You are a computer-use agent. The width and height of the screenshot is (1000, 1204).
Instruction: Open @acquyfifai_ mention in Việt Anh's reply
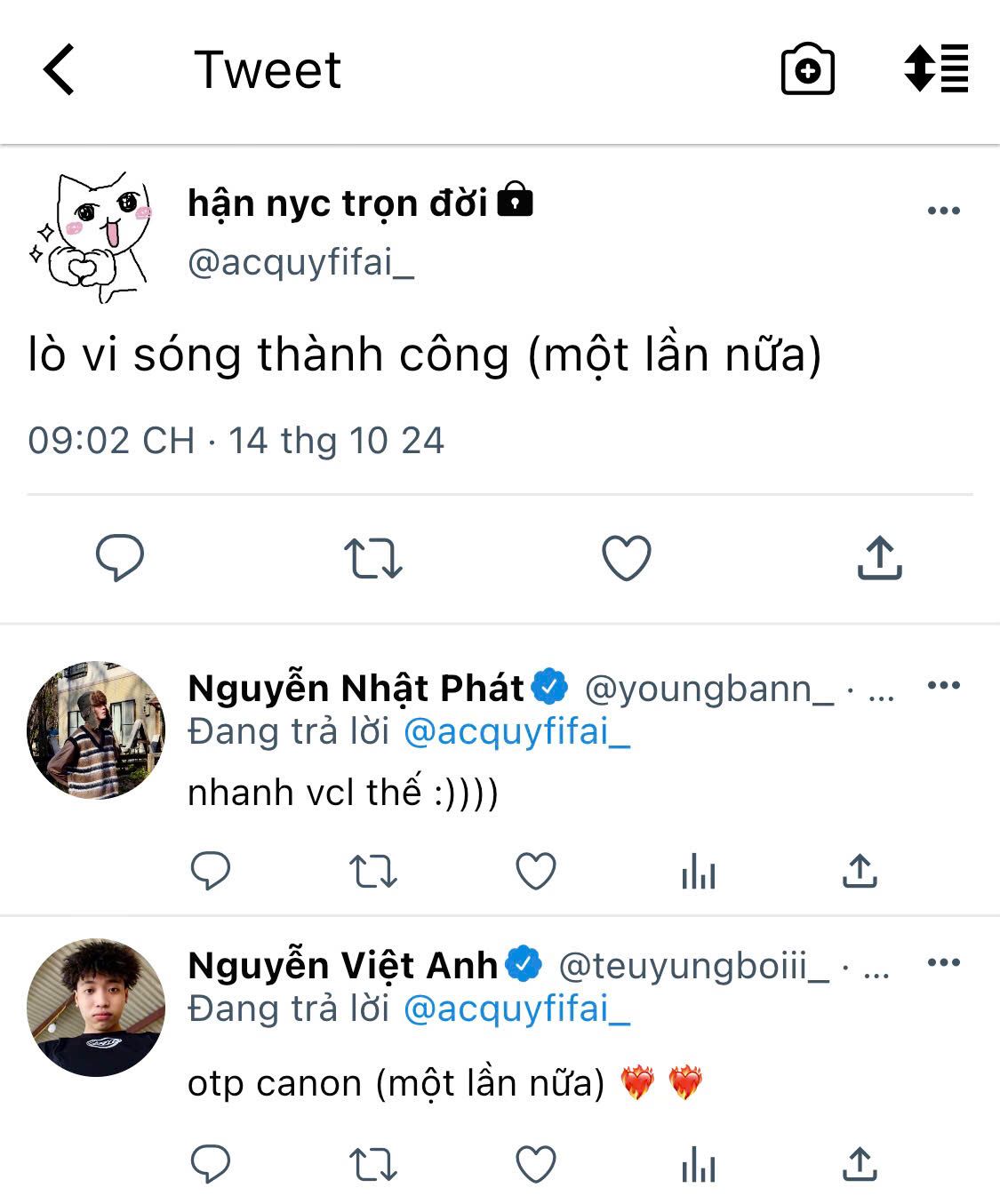coord(516,1009)
